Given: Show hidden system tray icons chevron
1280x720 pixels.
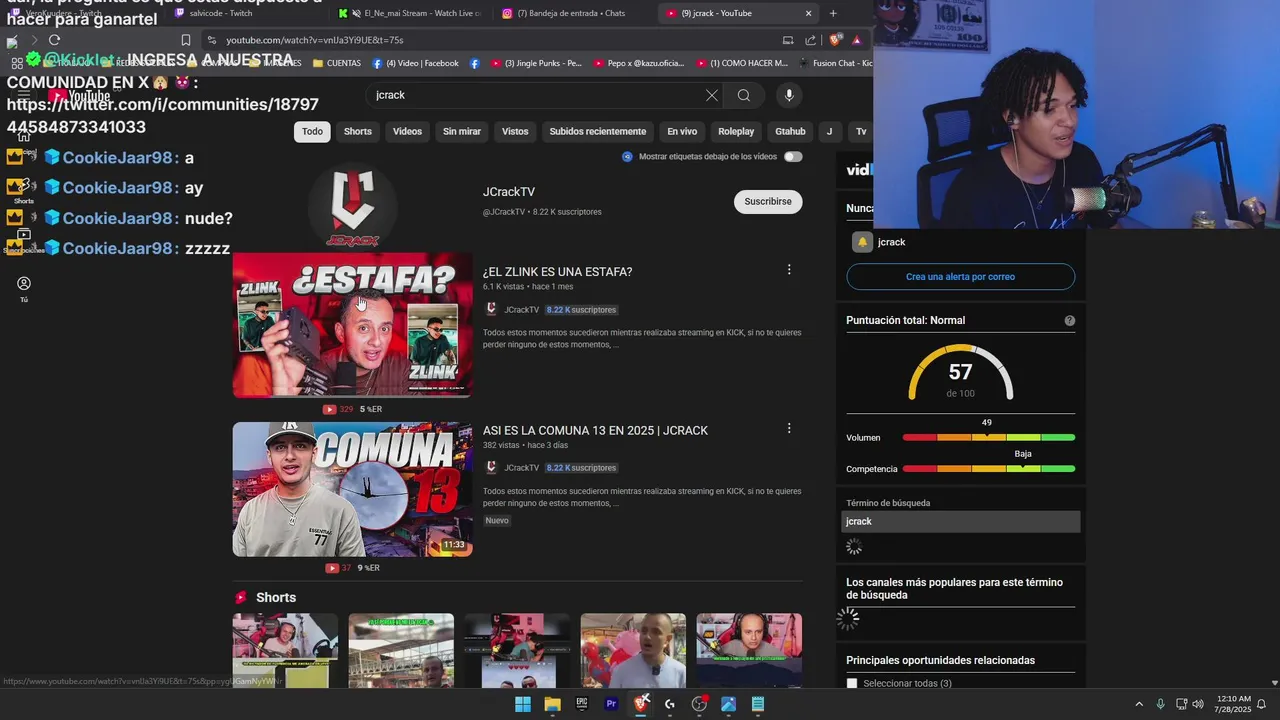Looking at the screenshot, I should click(x=1139, y=704).
